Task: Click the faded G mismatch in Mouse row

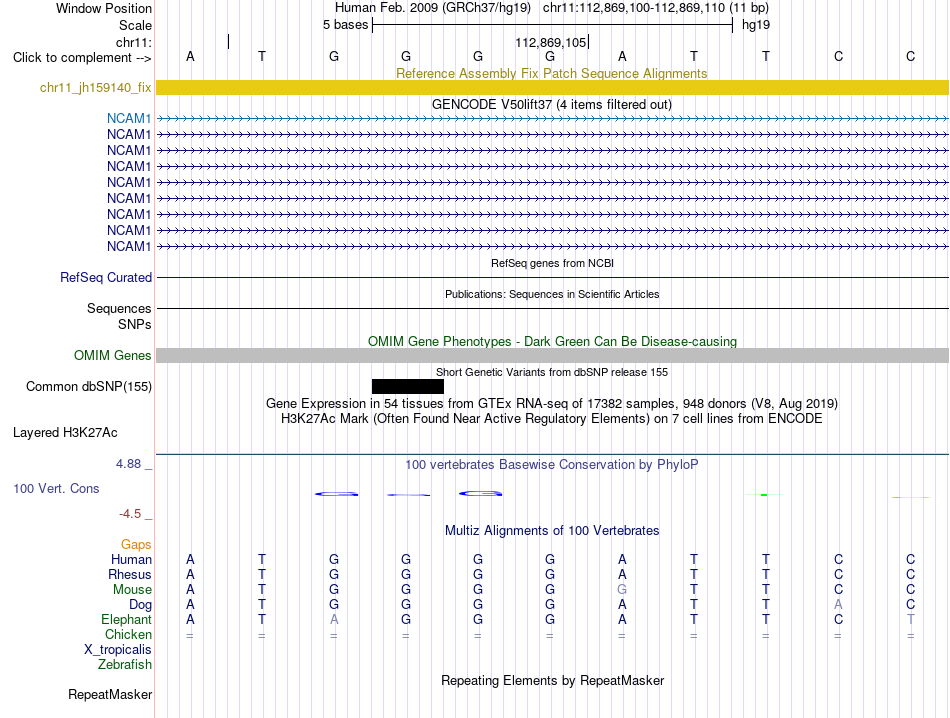Action: click(x=622, y=590)
